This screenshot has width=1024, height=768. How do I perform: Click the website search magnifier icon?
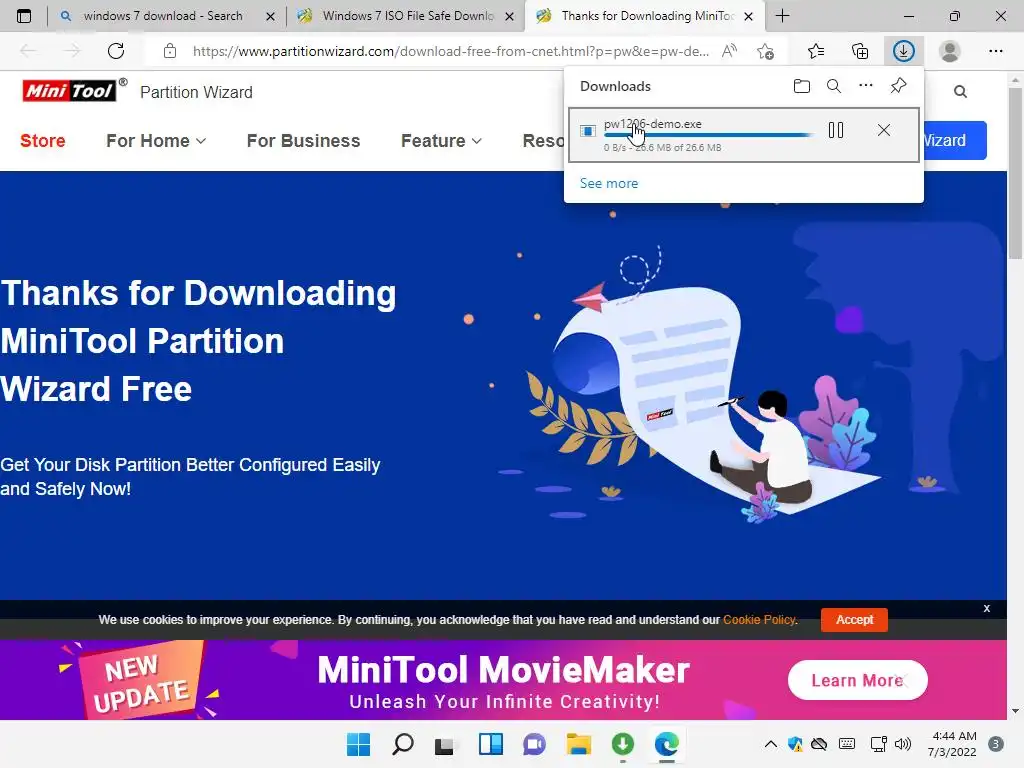[960, 91]
